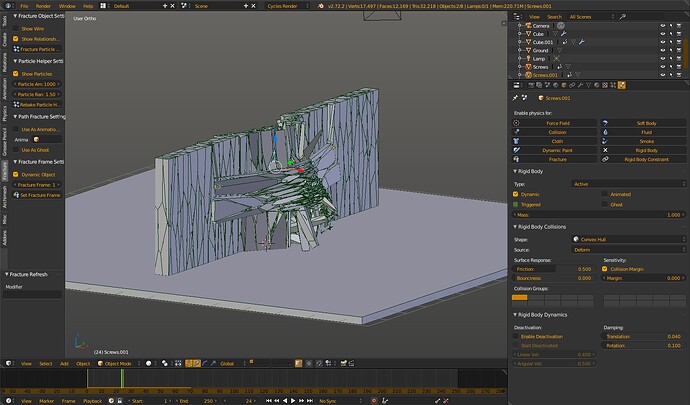Open the Marker menu in timeline
Screen dimensions: 690x405
47,401
